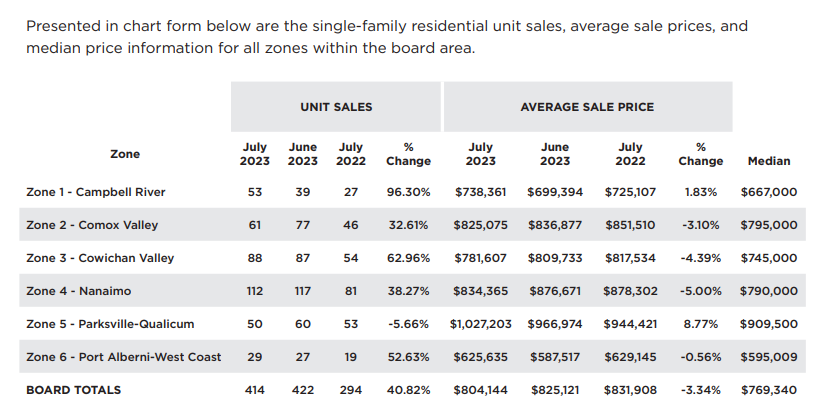Click Zone 4 - Nanaimo row label
Viewport: 818px width, 410px height.
[x=80, y=291]
